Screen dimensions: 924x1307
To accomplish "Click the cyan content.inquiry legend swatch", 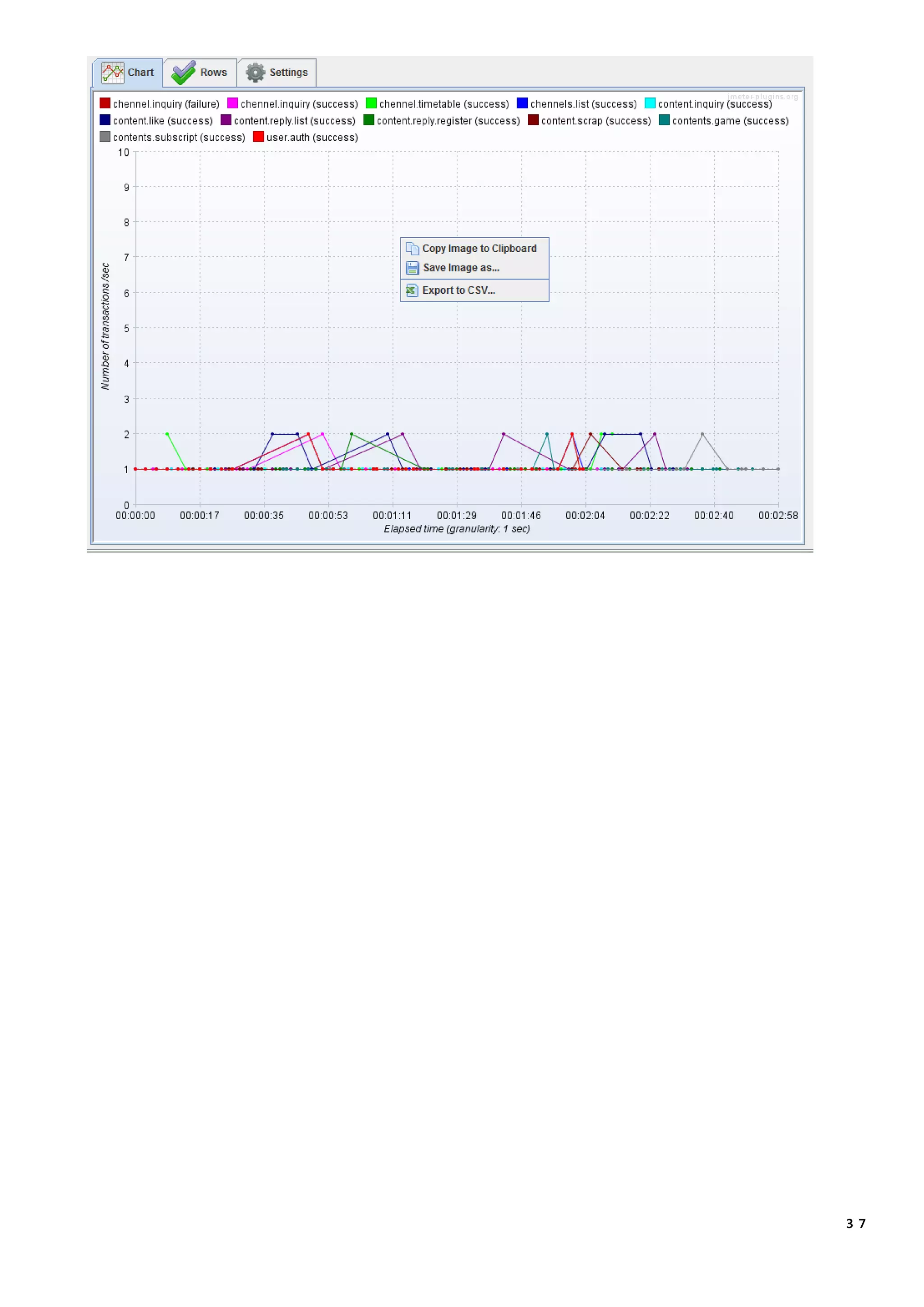I will (x=650, y=103).
